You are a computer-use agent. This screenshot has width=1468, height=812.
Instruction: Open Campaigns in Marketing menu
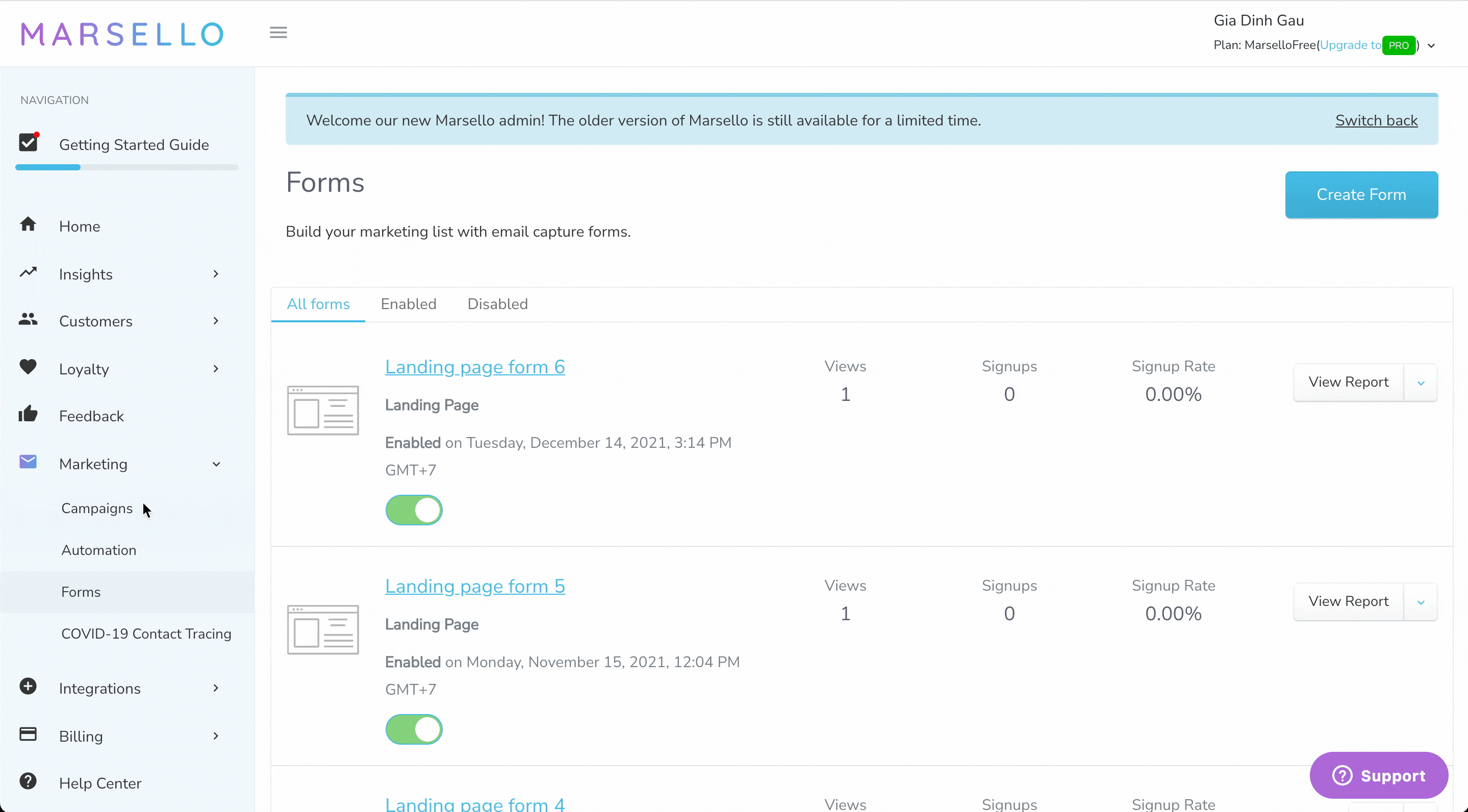pos(97,509)
